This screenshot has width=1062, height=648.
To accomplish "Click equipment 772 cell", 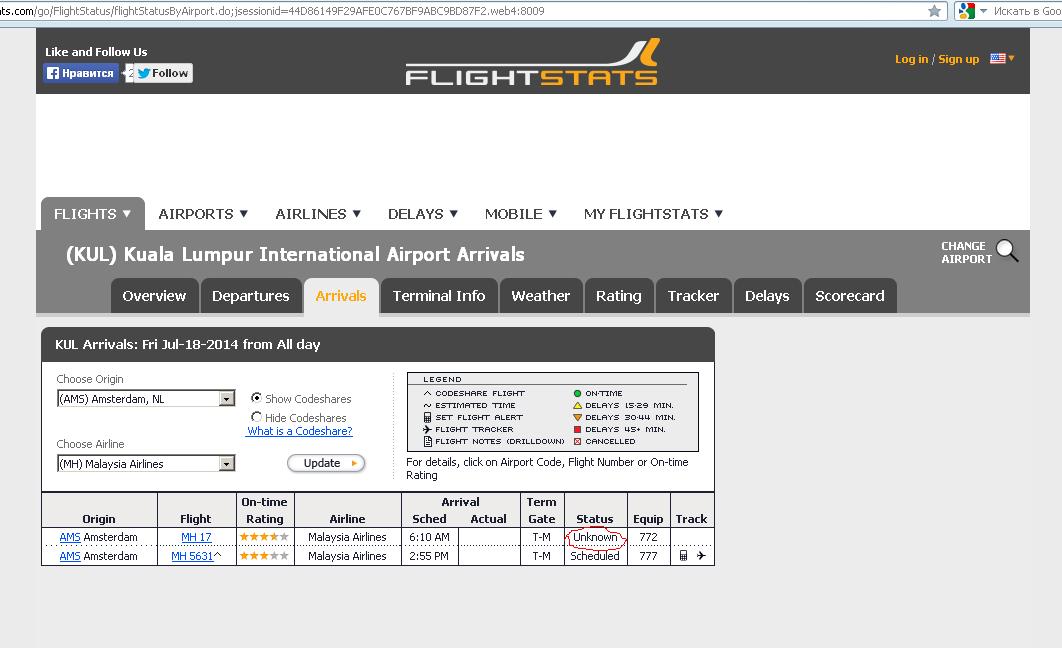I will 648,537.
